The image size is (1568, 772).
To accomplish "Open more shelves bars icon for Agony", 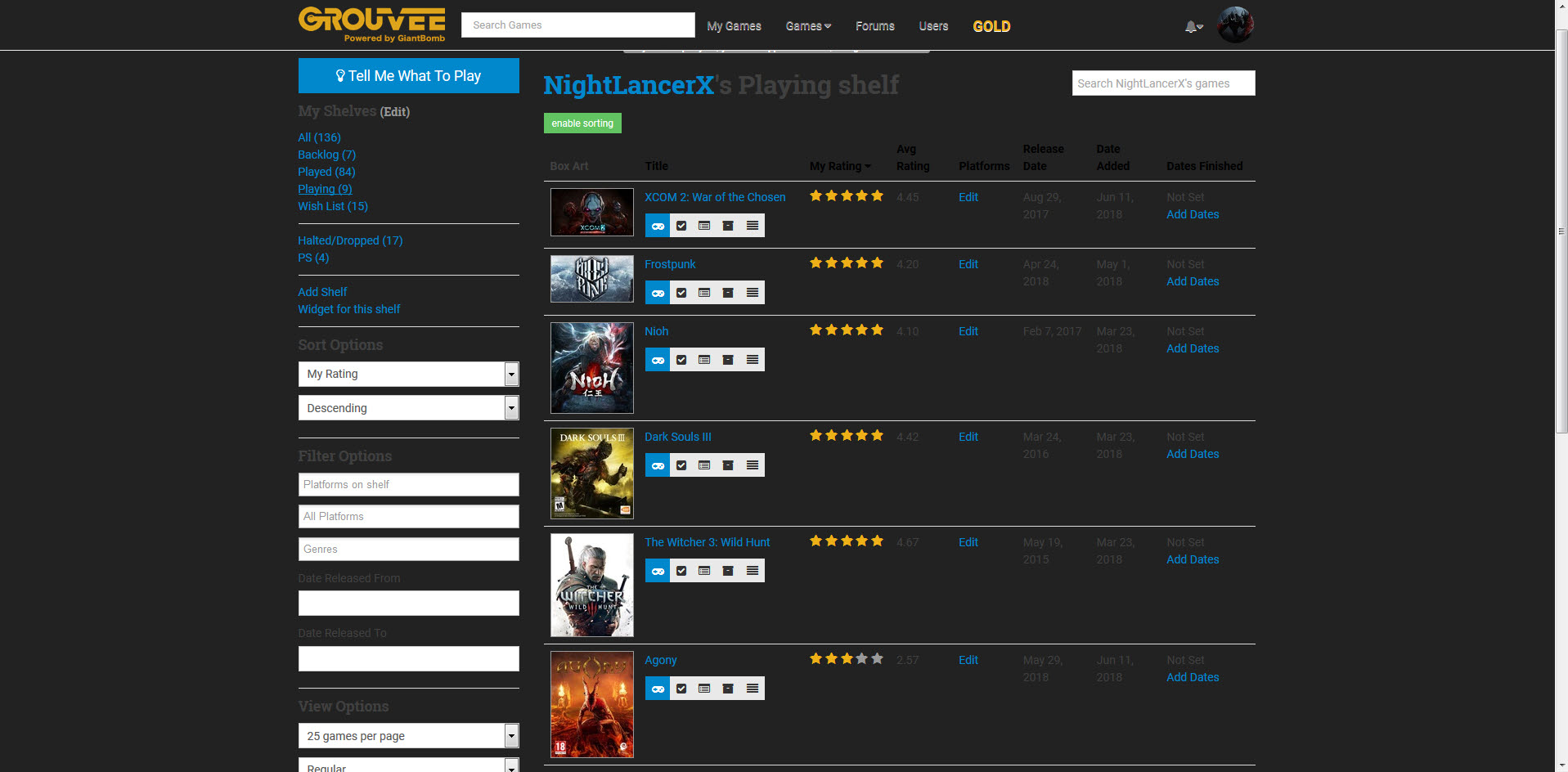I will point(753,689).
